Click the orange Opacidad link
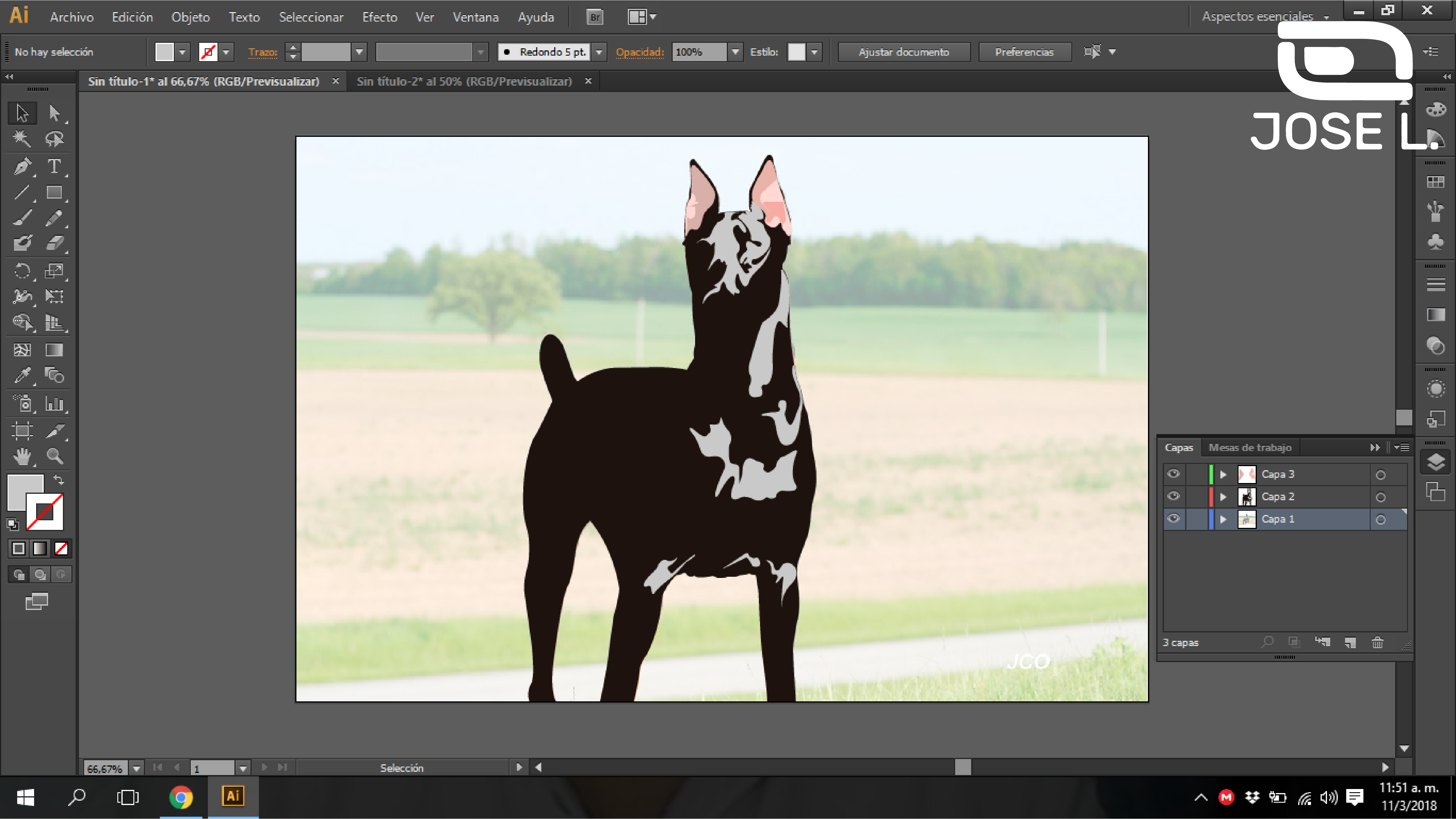Viewport: 1456px width, 819px height. [639, 52]
